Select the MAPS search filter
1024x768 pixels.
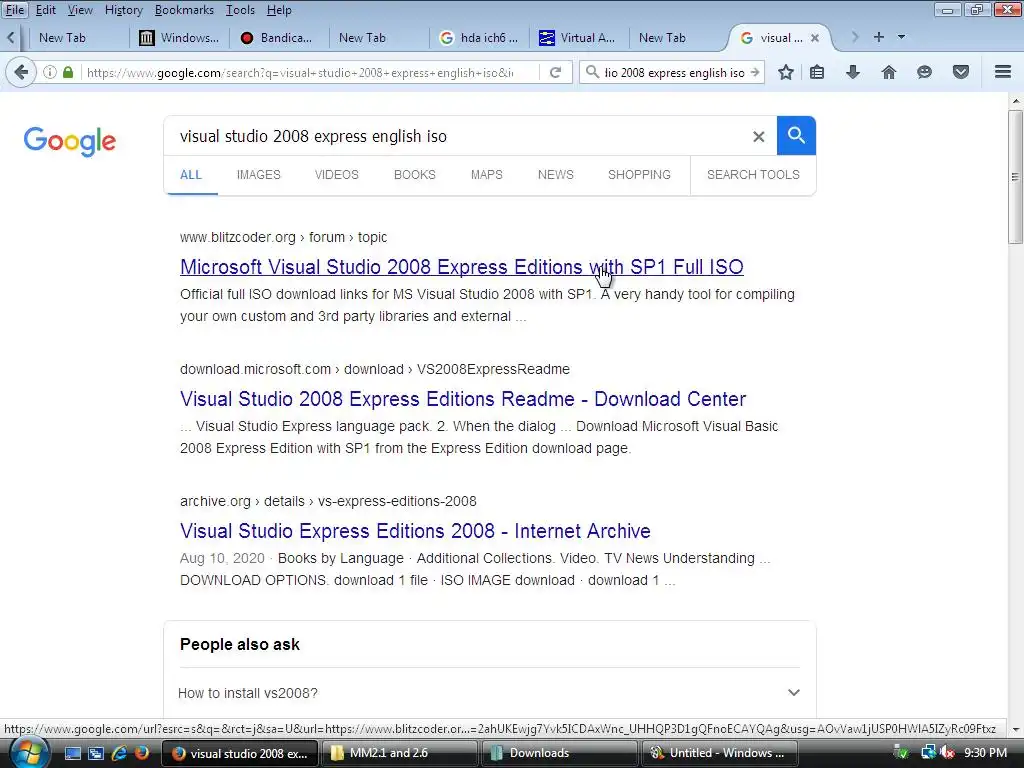(x=487, y=174)
